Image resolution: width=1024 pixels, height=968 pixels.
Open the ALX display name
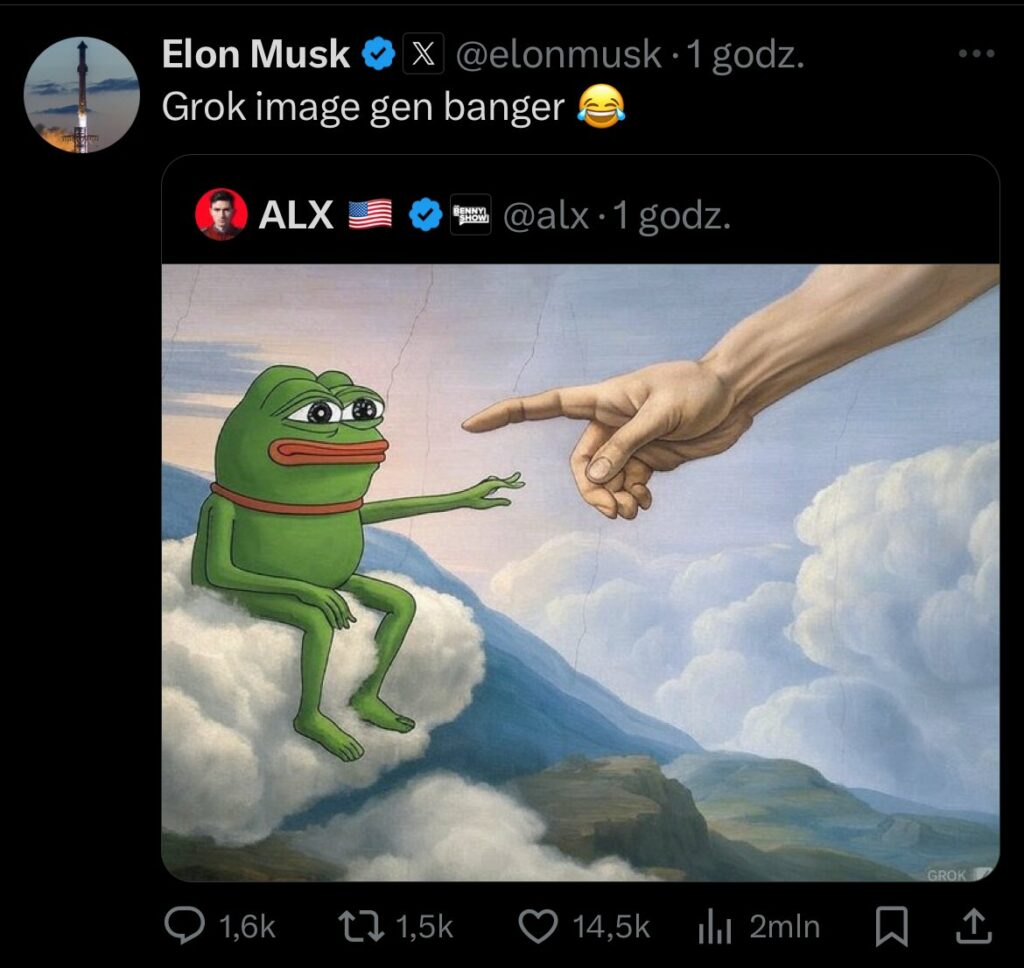(296, 215)
